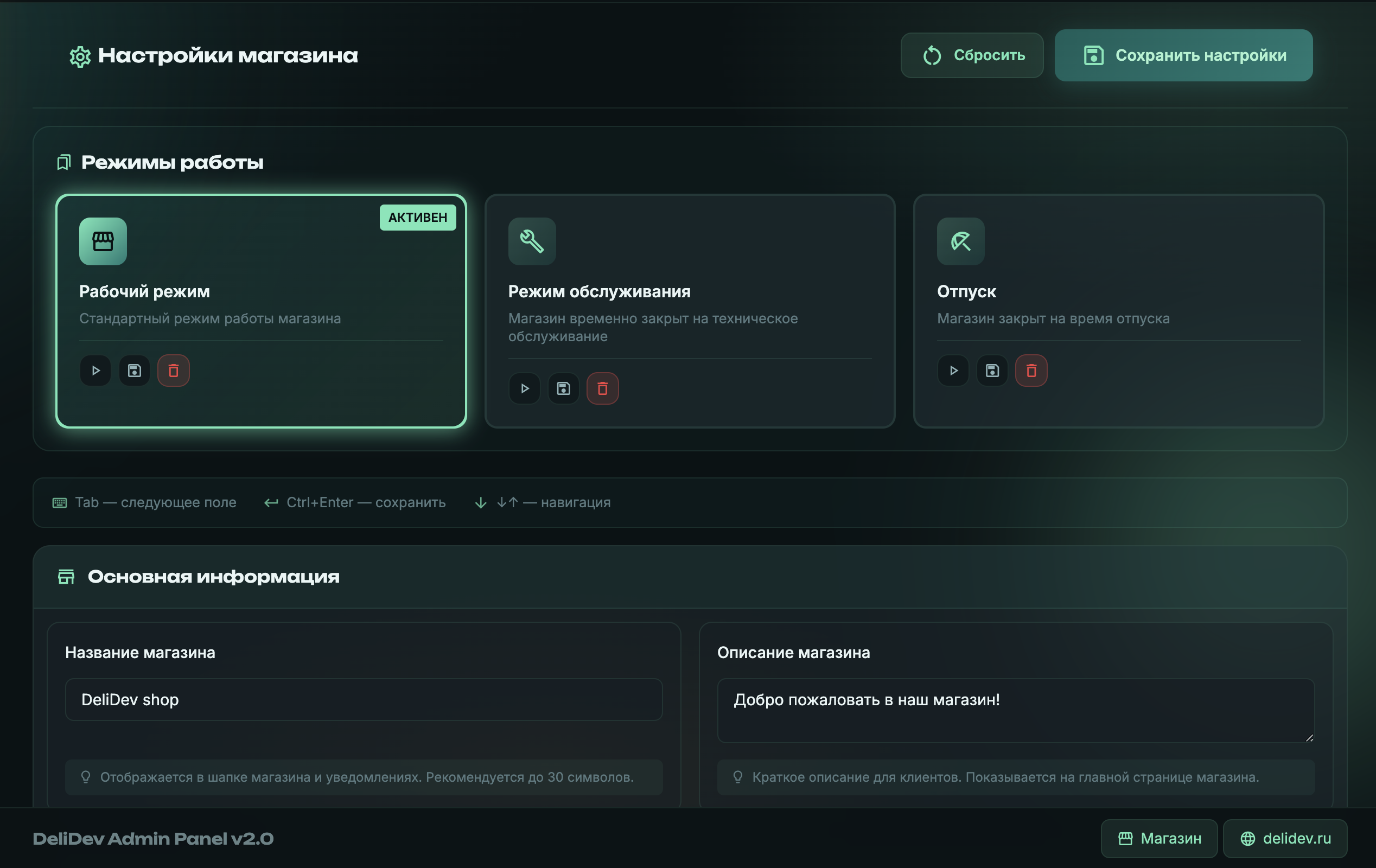
Task: Focus the Название магазина input field
Action: coord(364,699)
